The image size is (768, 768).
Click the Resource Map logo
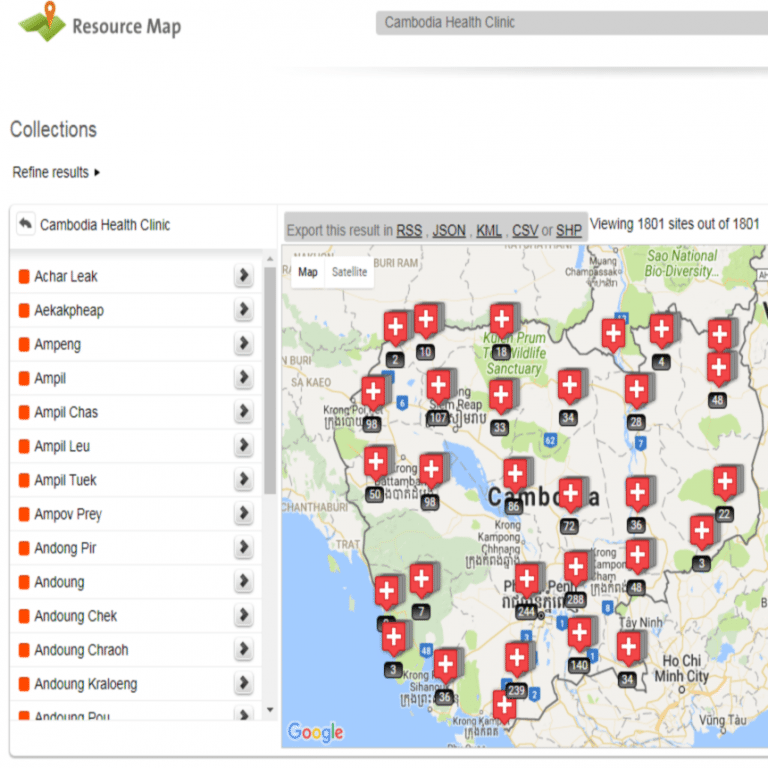click(99, 24)
